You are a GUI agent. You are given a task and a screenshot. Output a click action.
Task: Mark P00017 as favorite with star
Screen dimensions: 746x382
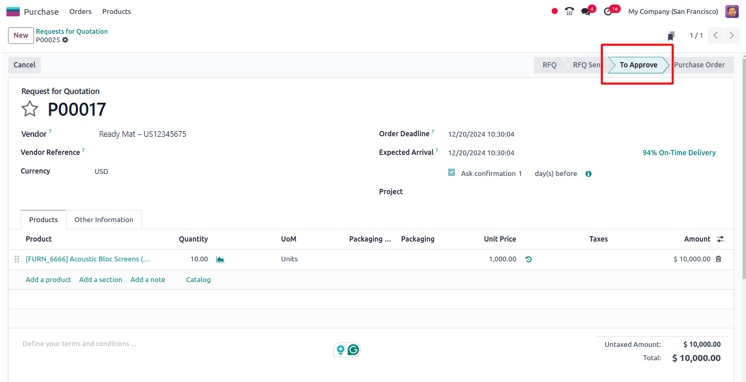coord(29,109)
